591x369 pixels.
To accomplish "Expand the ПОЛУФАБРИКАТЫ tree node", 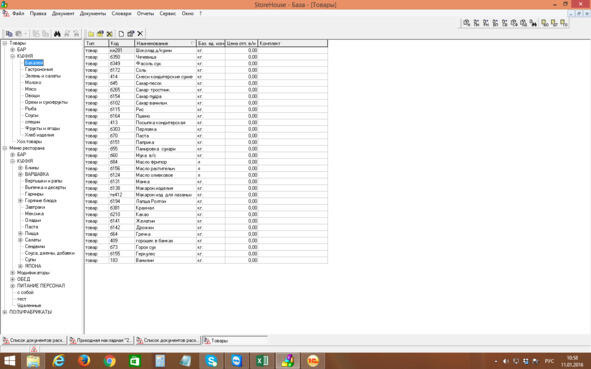I will tap(5, 312).
